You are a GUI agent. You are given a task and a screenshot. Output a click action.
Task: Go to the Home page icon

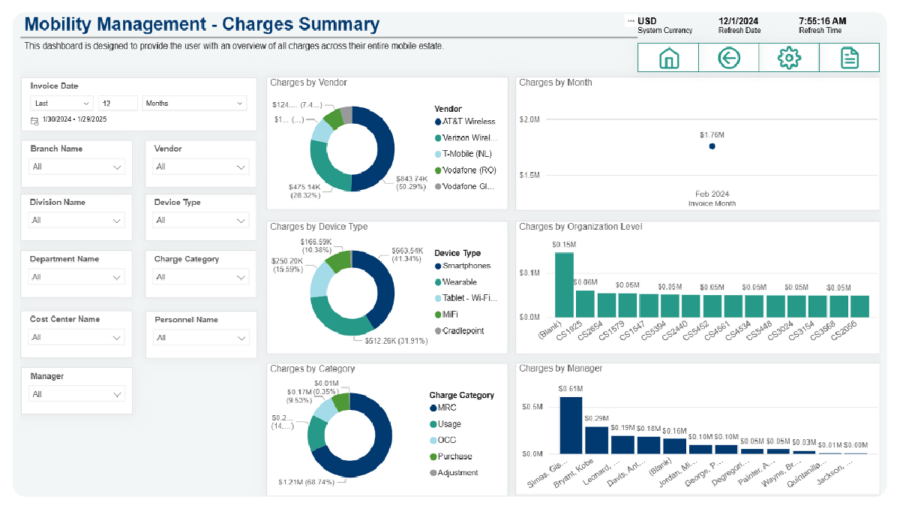pyautogui.click(x=668, y=58)
